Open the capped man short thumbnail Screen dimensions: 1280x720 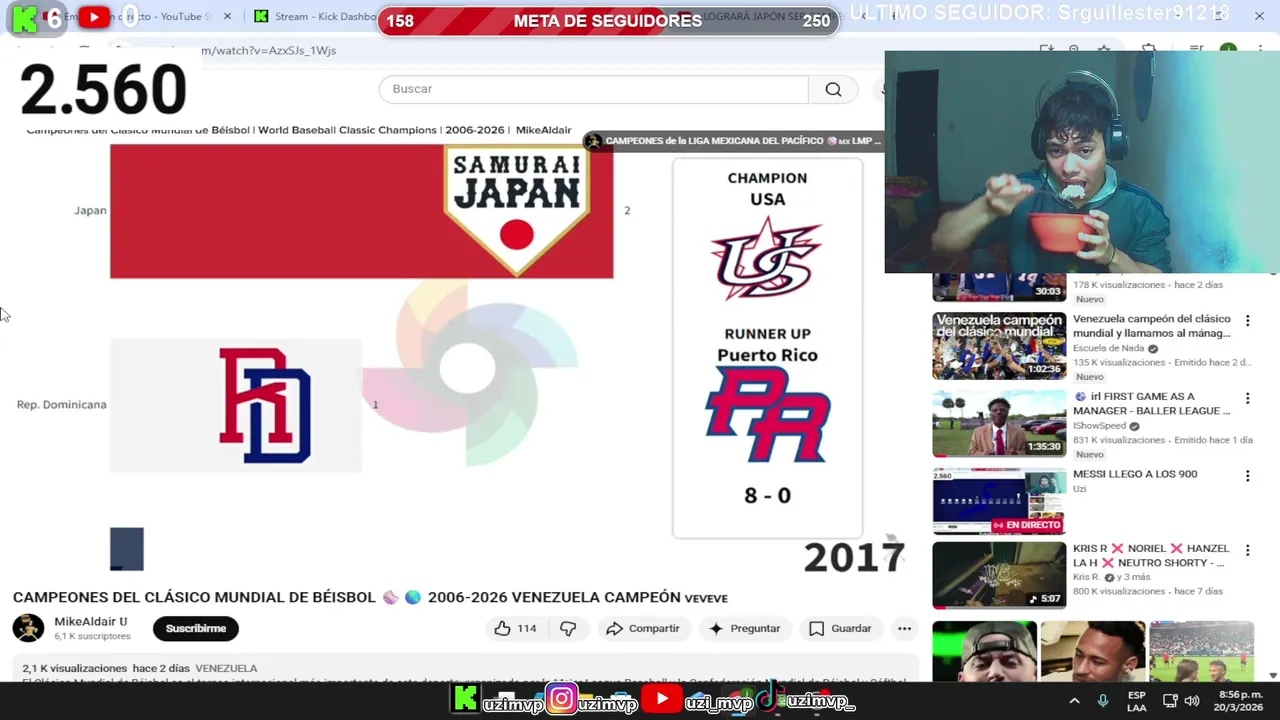pyautogui.click(x=984, y=651)
